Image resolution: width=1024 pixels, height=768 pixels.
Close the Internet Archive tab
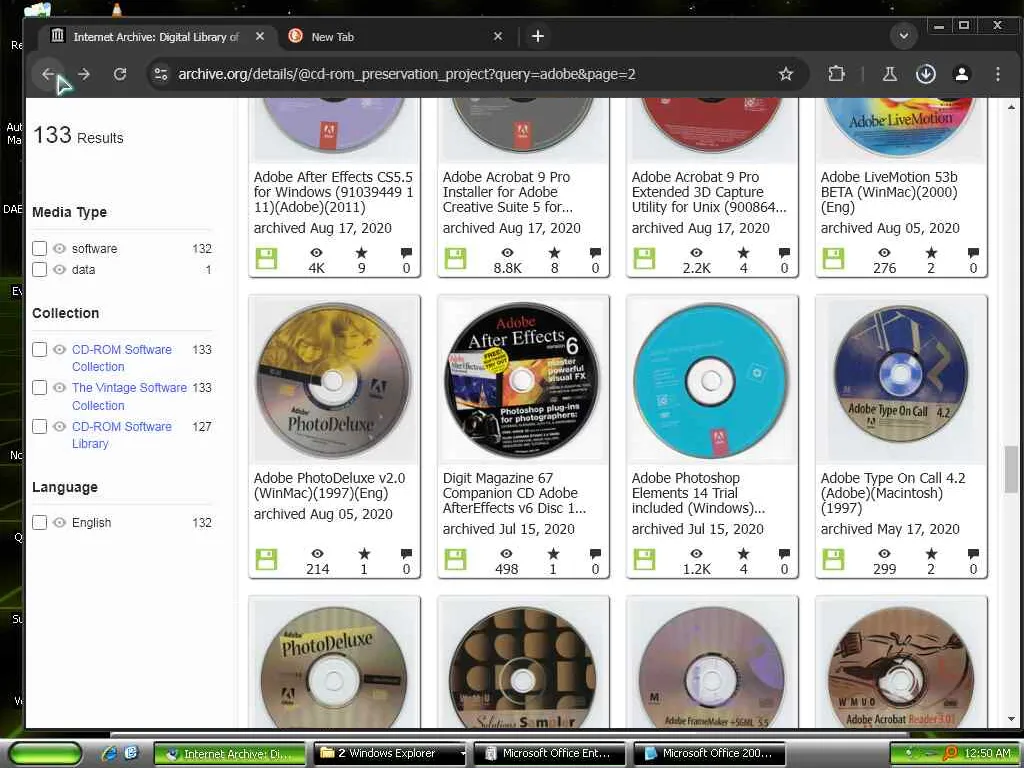pyautogui.click(x=260, y=37)
